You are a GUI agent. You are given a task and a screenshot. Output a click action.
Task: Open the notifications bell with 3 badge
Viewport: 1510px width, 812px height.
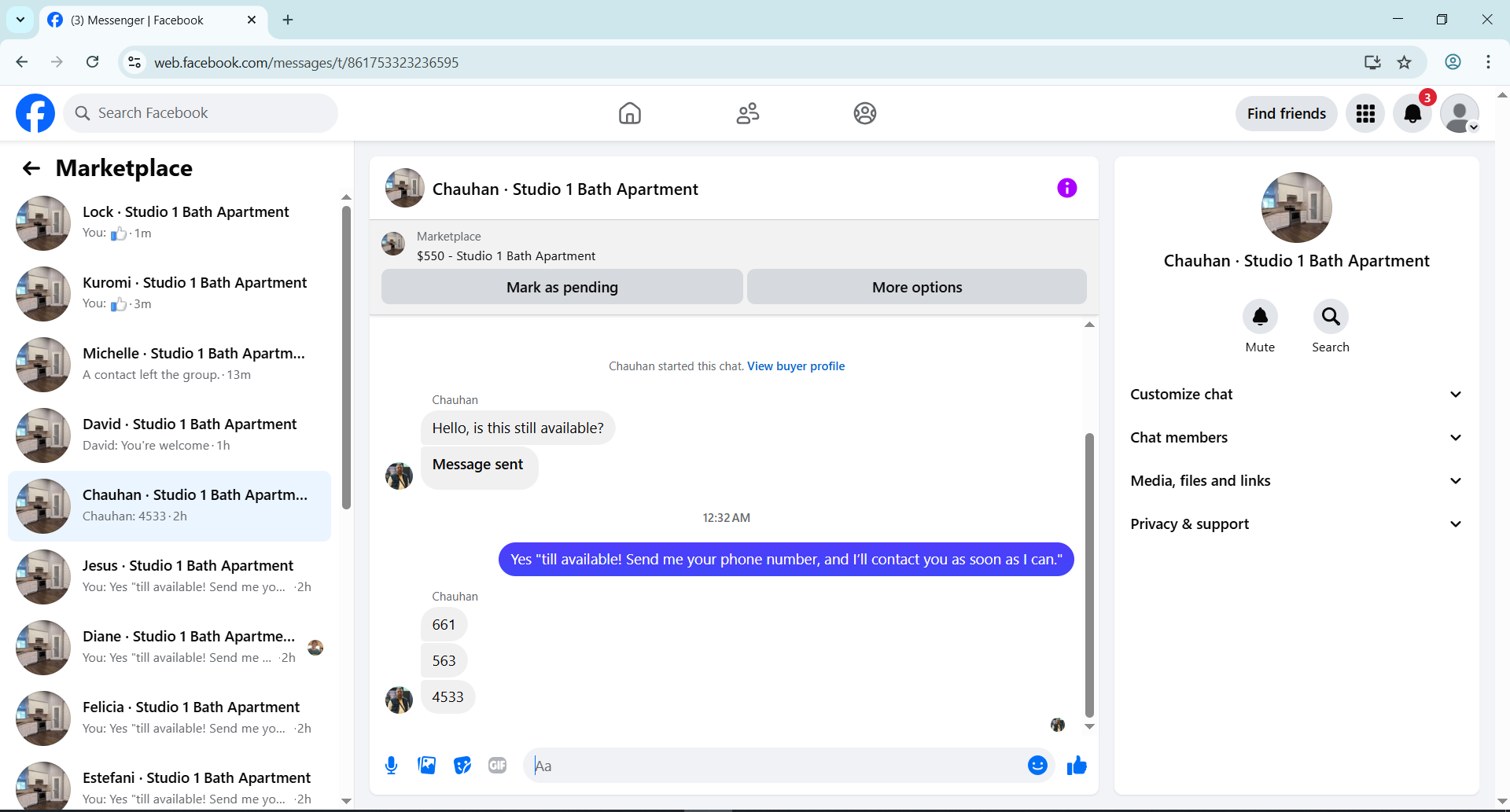click(1412, 114)
